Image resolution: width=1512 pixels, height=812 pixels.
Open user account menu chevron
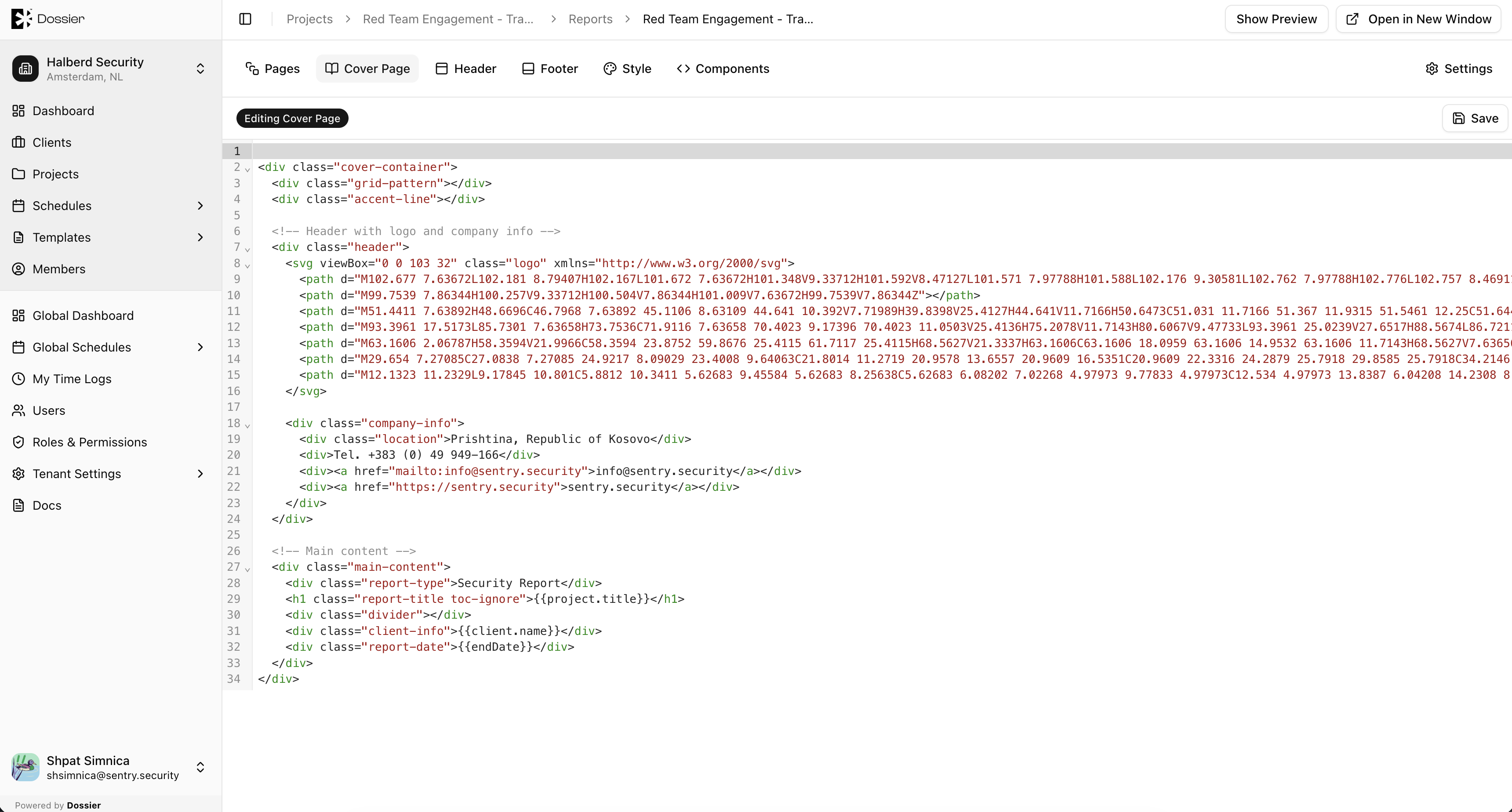[200, 768]
